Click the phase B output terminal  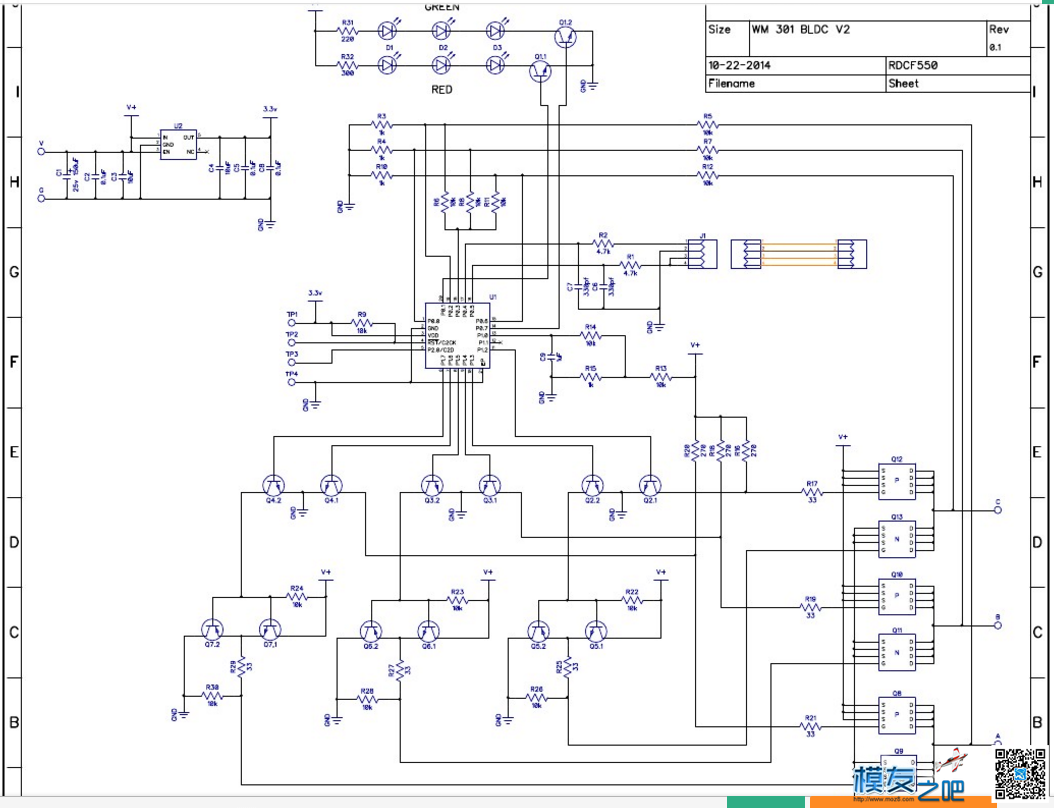pos(998,625)
